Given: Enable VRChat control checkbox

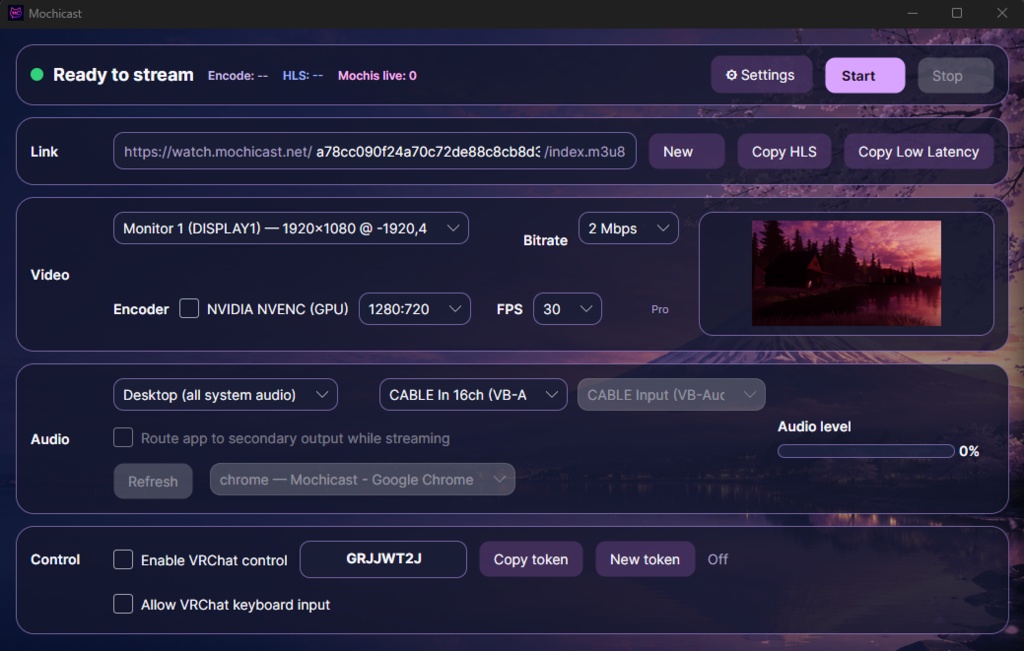Looking at the screenshot, I should pyautogui.click(x=123, y=560).
